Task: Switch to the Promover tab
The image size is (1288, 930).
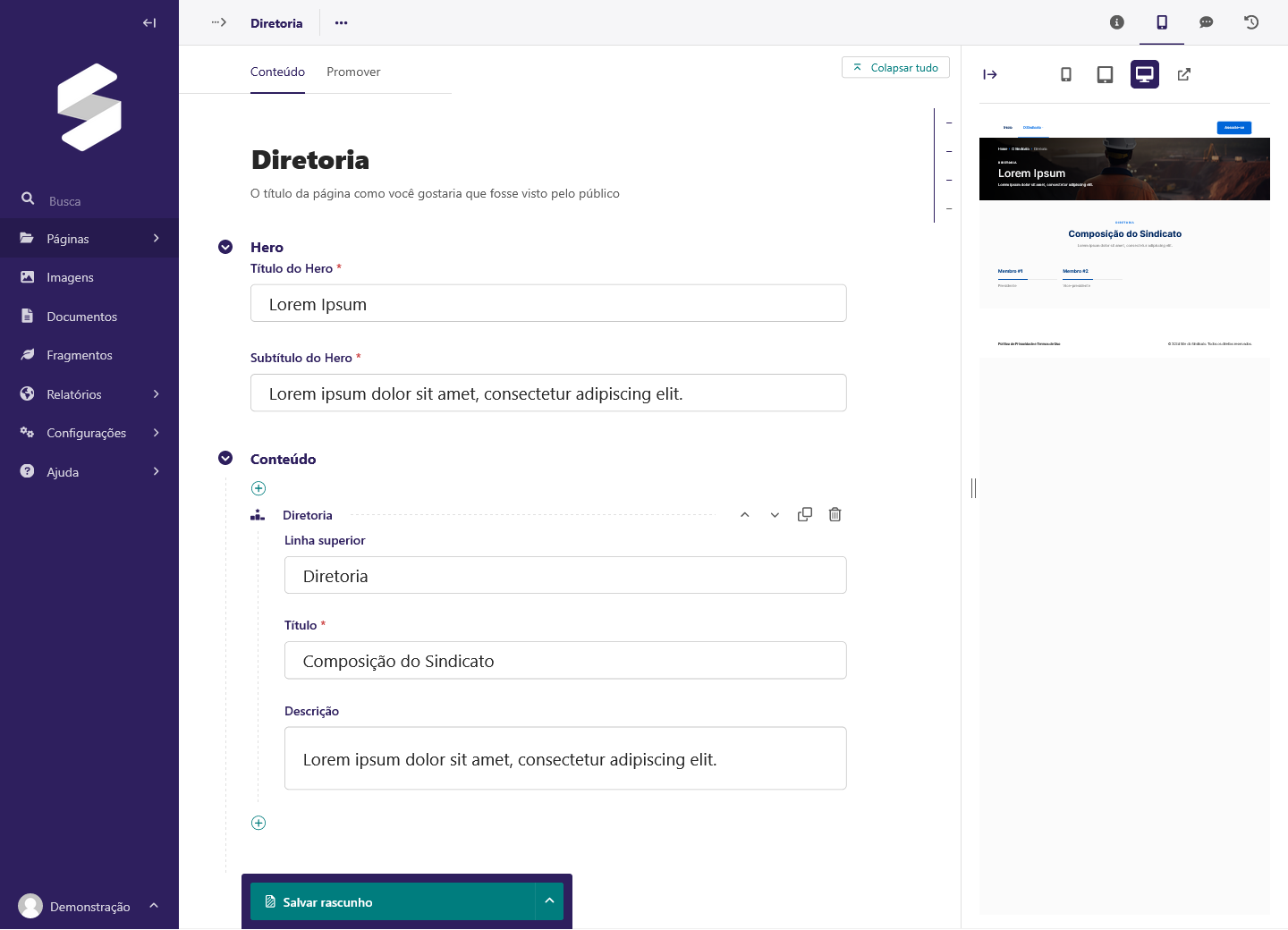Action: (x=353, y=72)
